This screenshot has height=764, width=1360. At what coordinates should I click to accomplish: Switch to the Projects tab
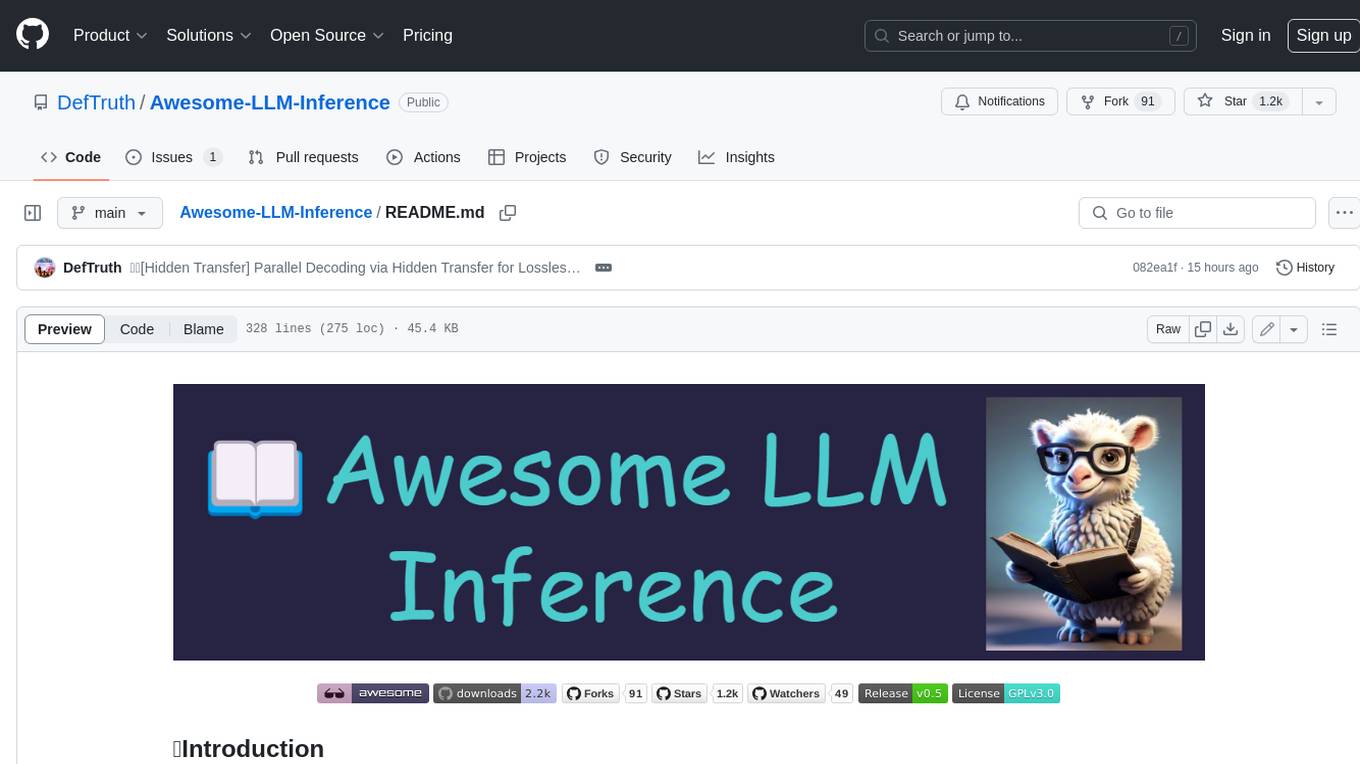coord(527,157)
